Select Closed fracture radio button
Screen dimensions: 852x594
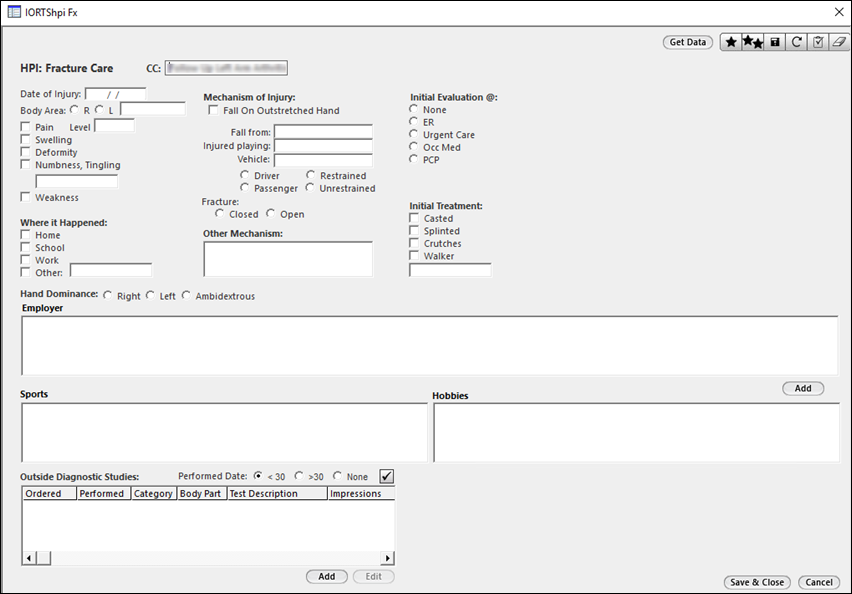[x=220, y=213]
